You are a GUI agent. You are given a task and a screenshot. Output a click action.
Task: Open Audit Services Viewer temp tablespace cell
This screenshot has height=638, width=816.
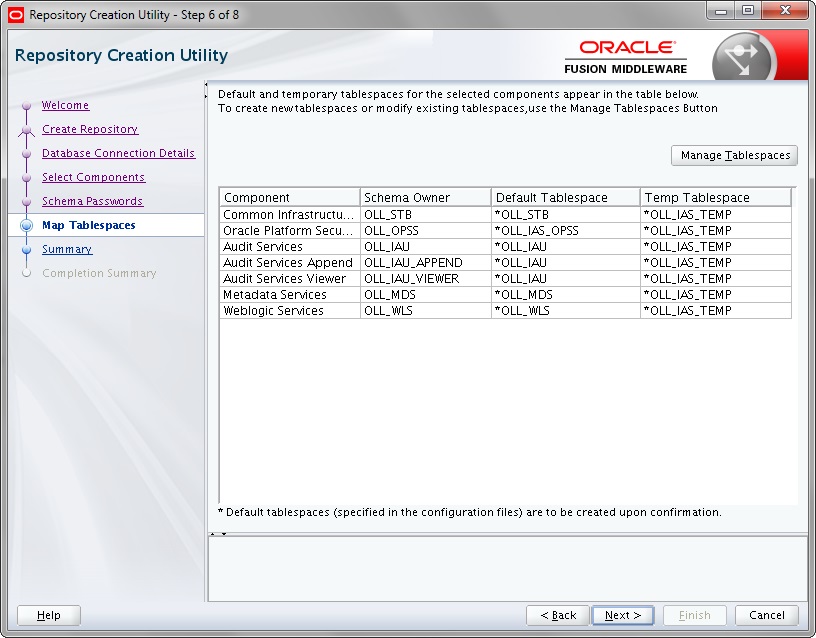pyautogui.click(x=716, y=279)
